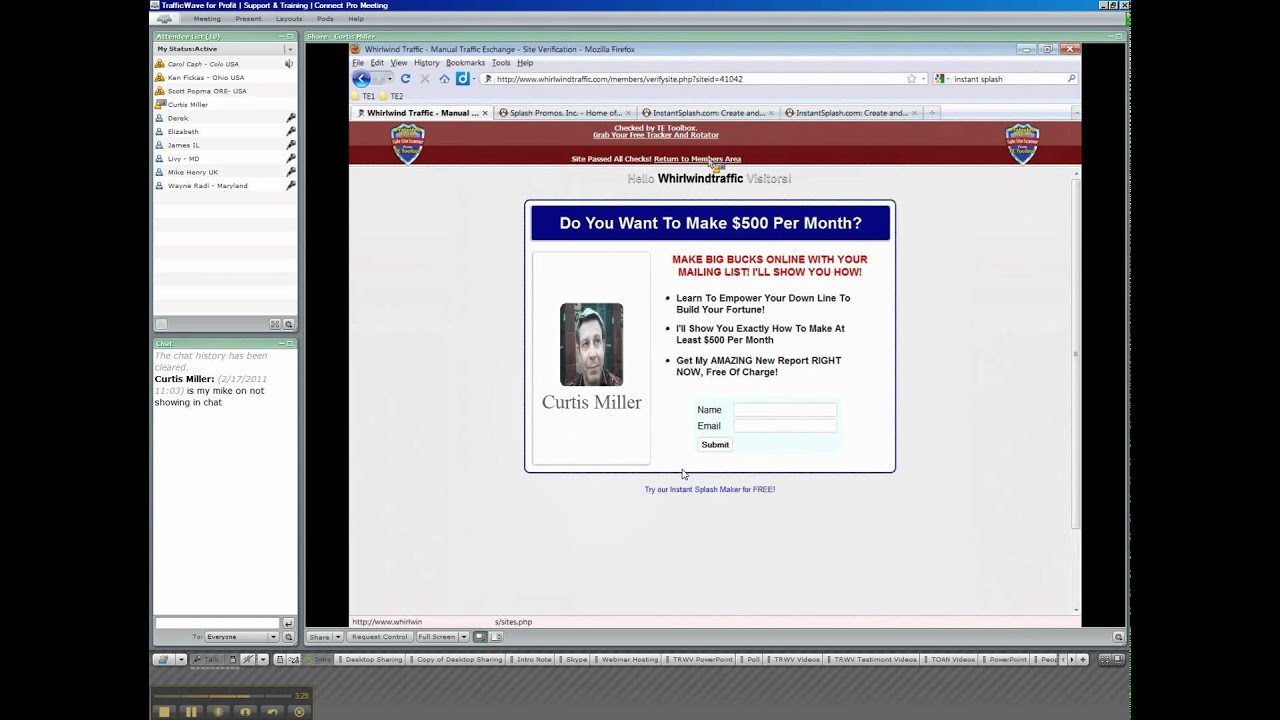
Task: Click the chat message input box
Action: (217, 623)
